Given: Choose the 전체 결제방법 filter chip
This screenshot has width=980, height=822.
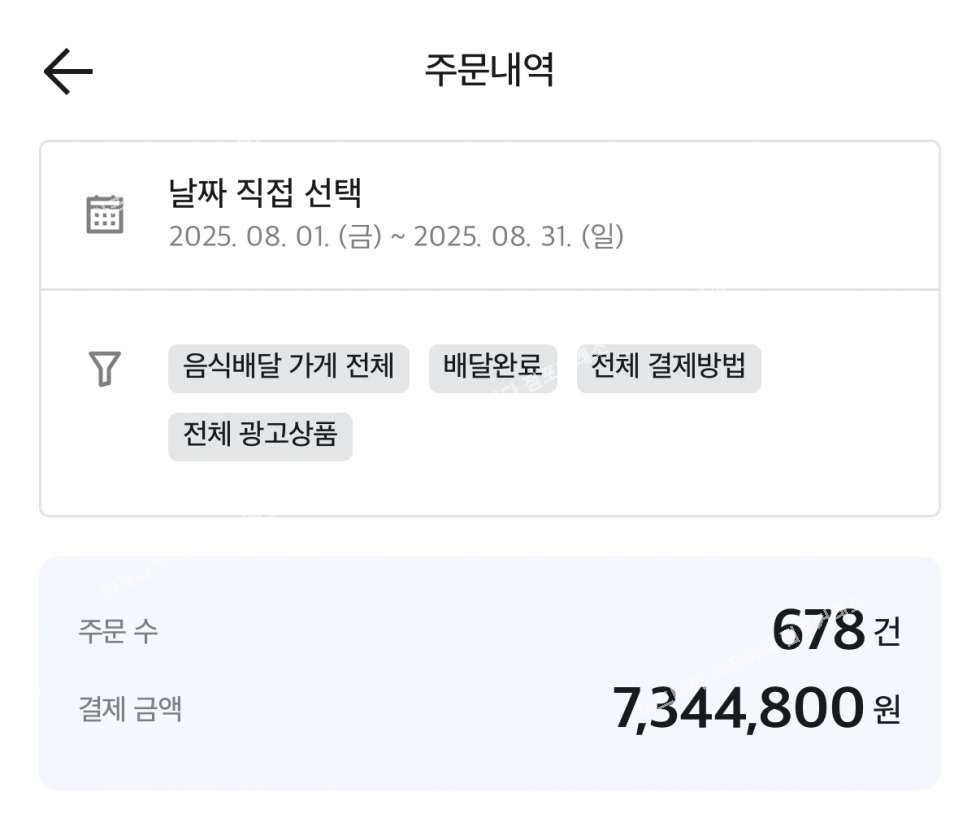Looking at the screenshot, I should [x=668, y=367].
